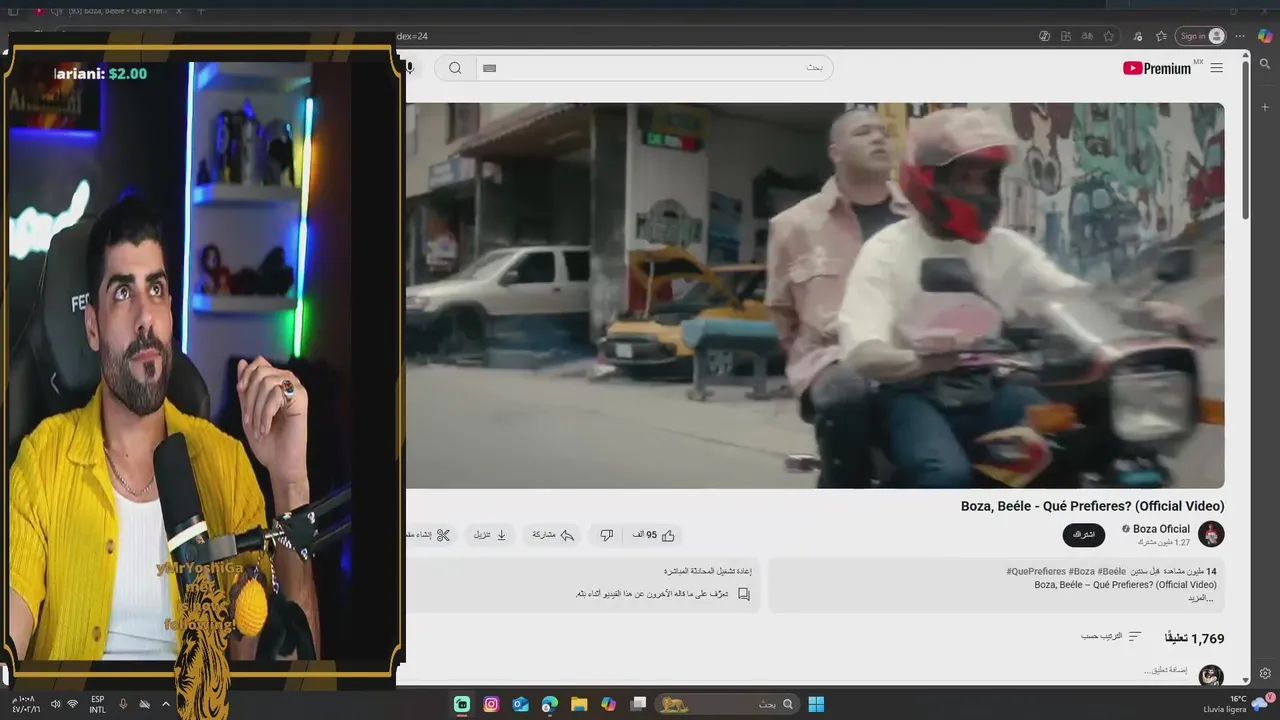Click the tracking prevention shield icon in address bar

(x=1044, y=36)
